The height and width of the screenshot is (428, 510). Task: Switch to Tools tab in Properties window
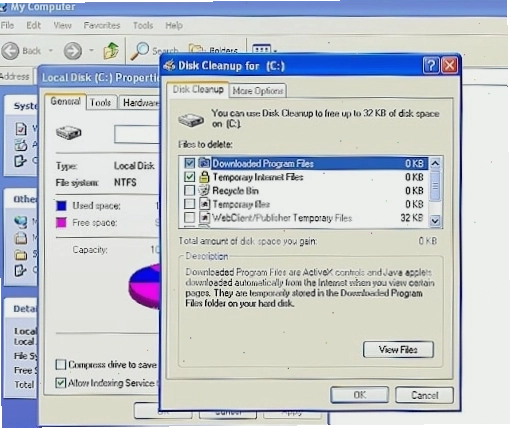pos(100,102)
